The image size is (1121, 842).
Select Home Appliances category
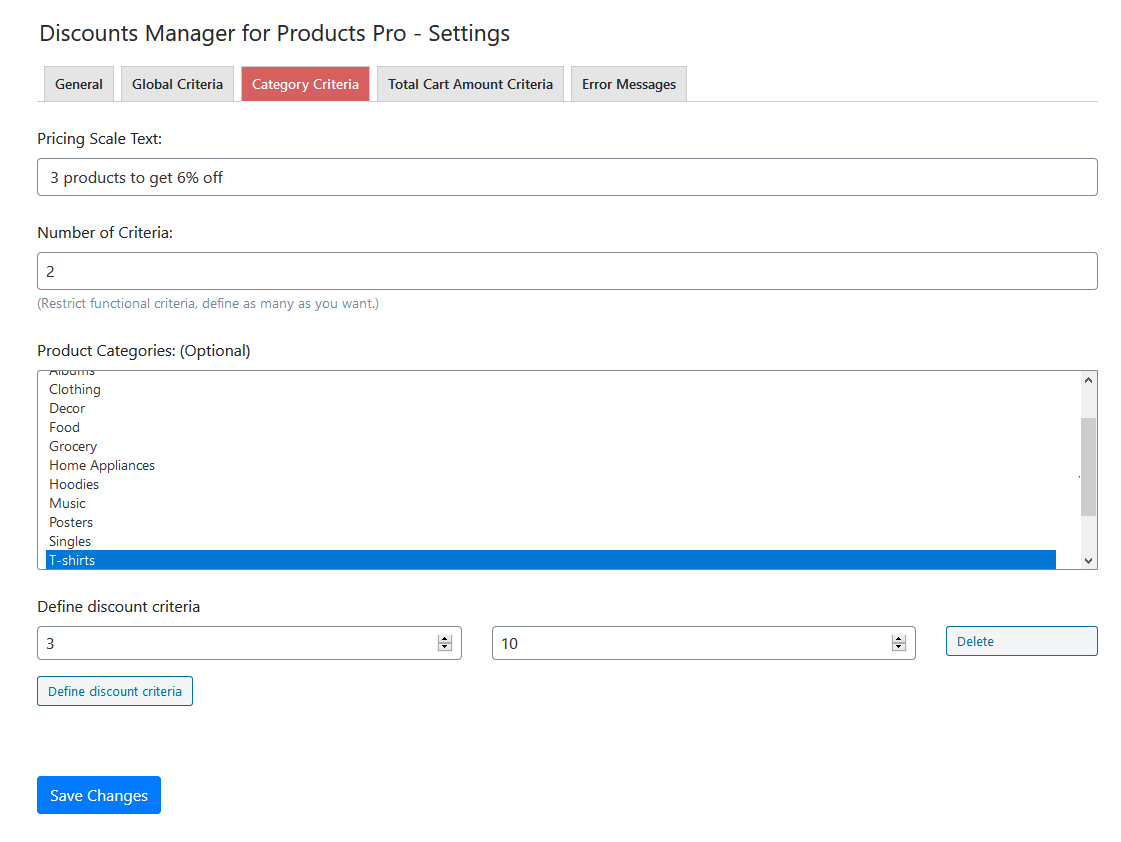550,465
